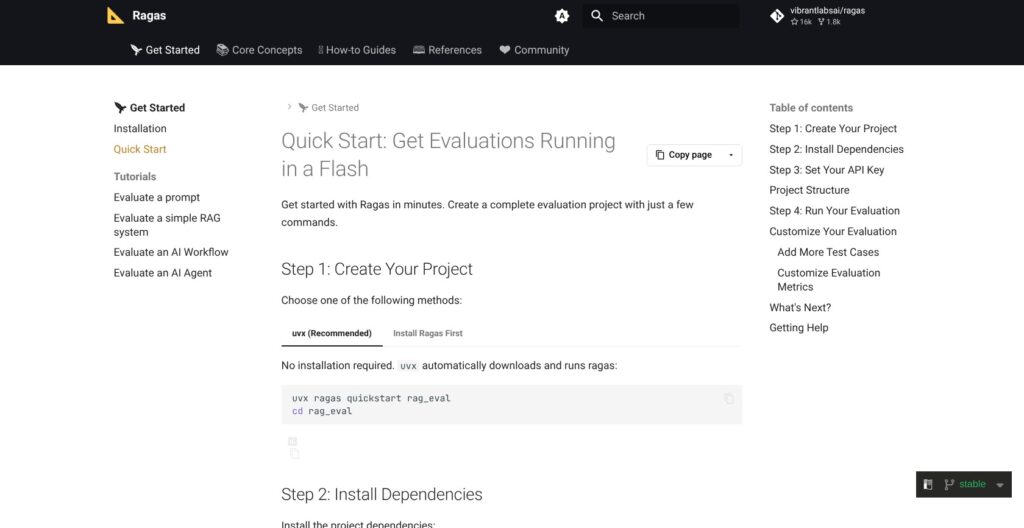
Task: Select the uvx (Recommended) tab
Action: point(332,333)
